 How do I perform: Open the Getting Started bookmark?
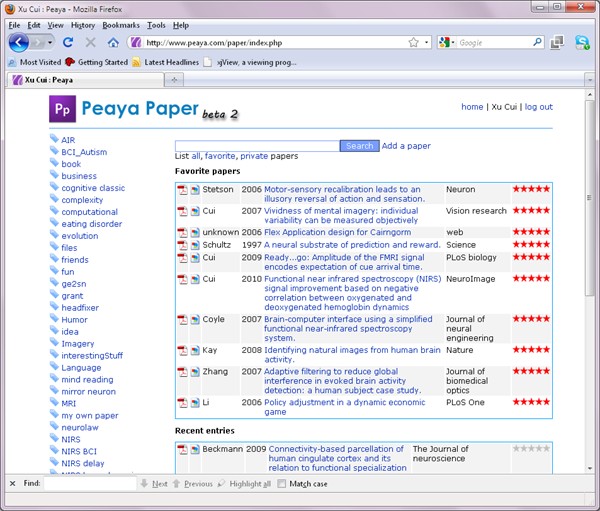pos(97,62)
